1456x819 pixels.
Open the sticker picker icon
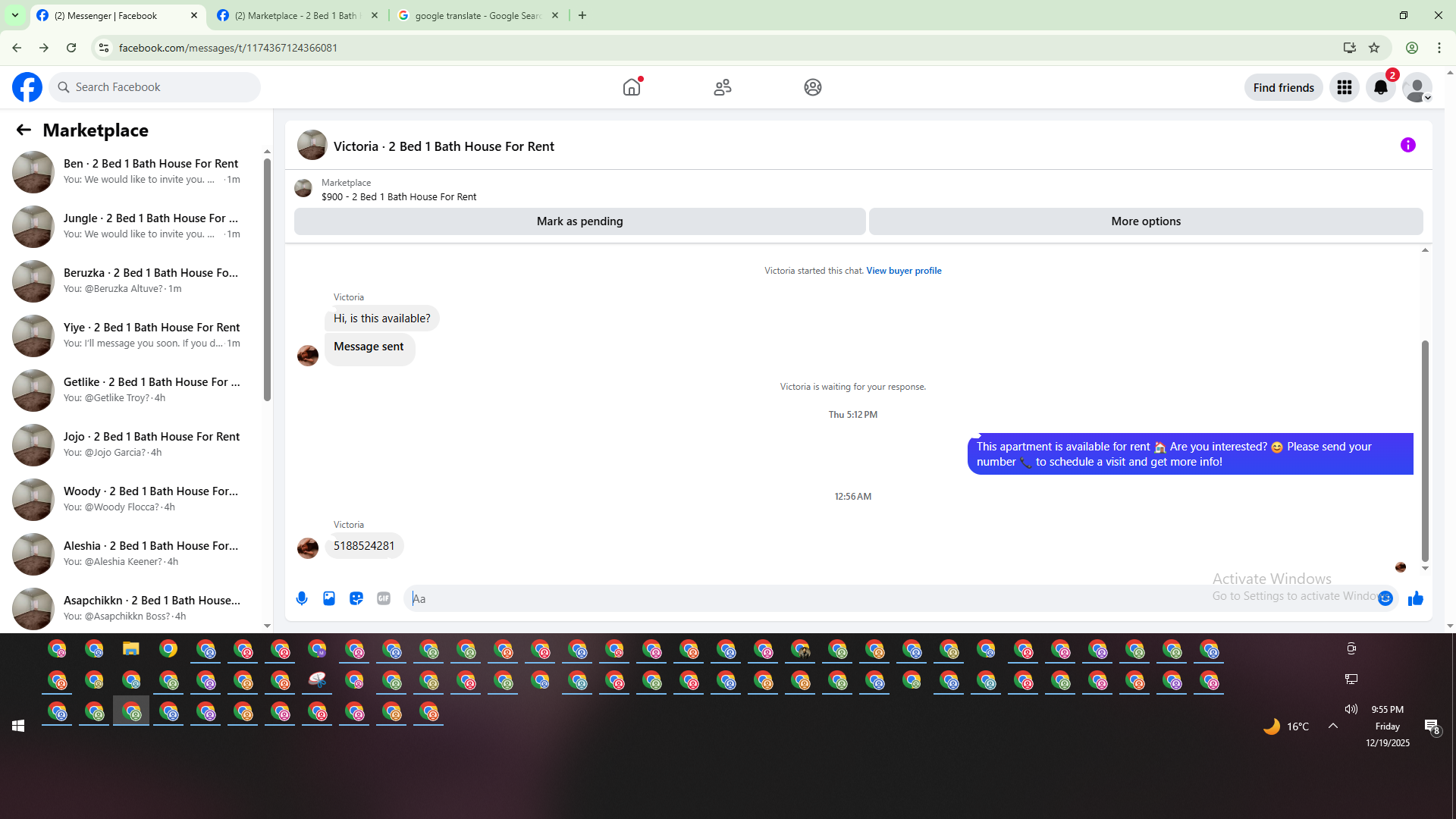click(356, 598)
